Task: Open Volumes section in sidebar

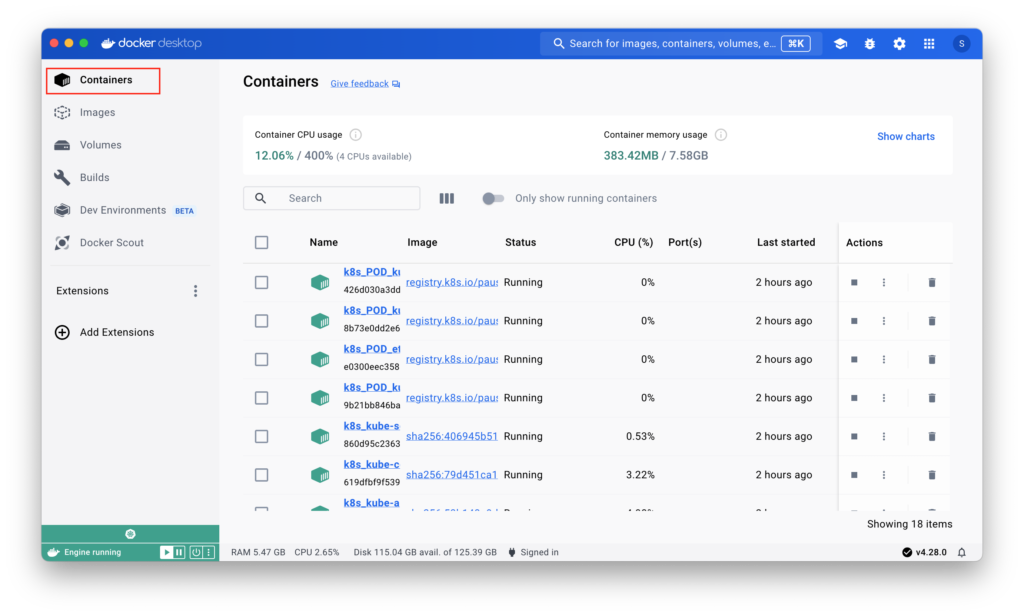Action: [x=100, y=145]
